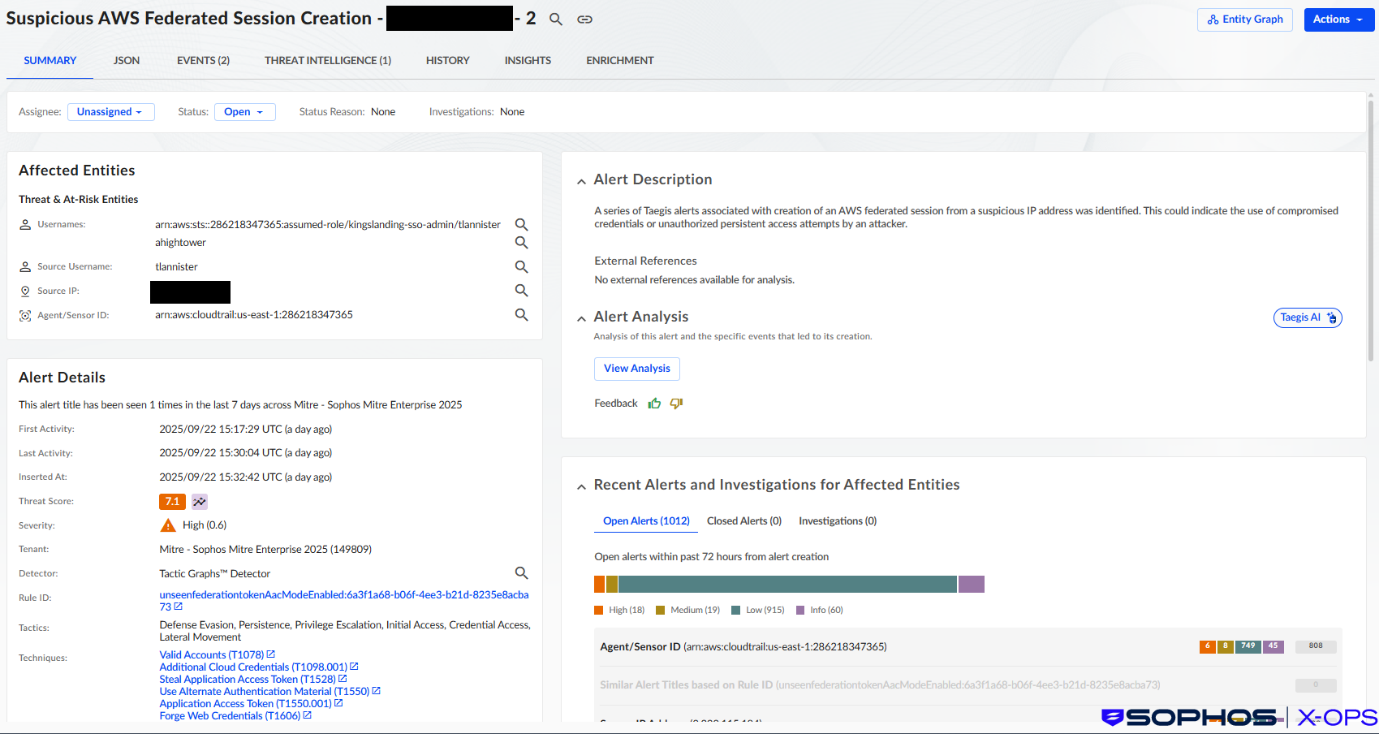Click the Taegis AI sparkle button
This screenshot has height=734, width=1379.
1307,317
